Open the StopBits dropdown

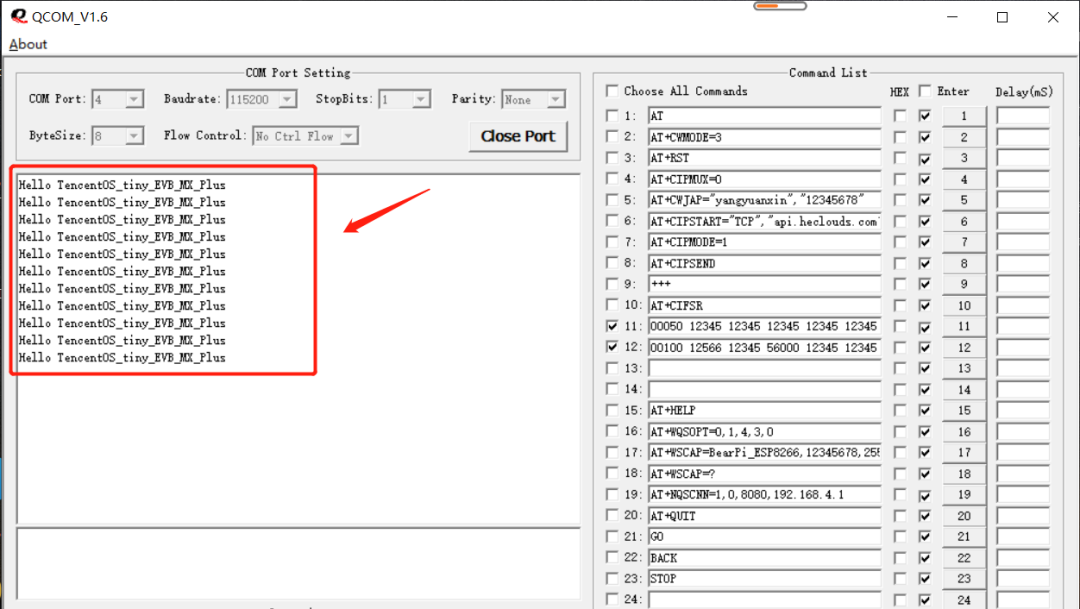(x=422, y=99)
